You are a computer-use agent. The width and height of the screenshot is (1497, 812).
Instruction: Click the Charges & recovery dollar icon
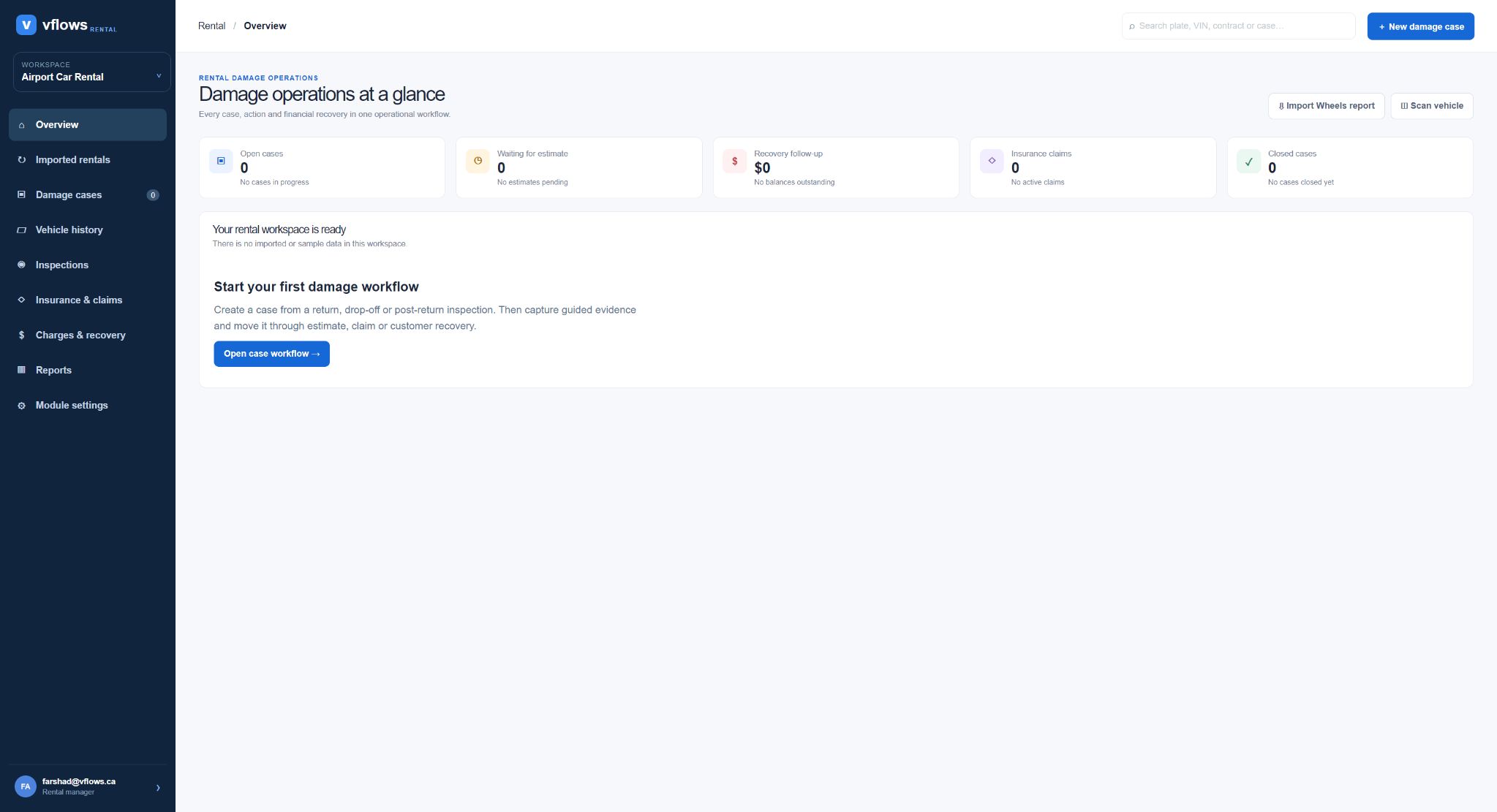tap(21, 335)
